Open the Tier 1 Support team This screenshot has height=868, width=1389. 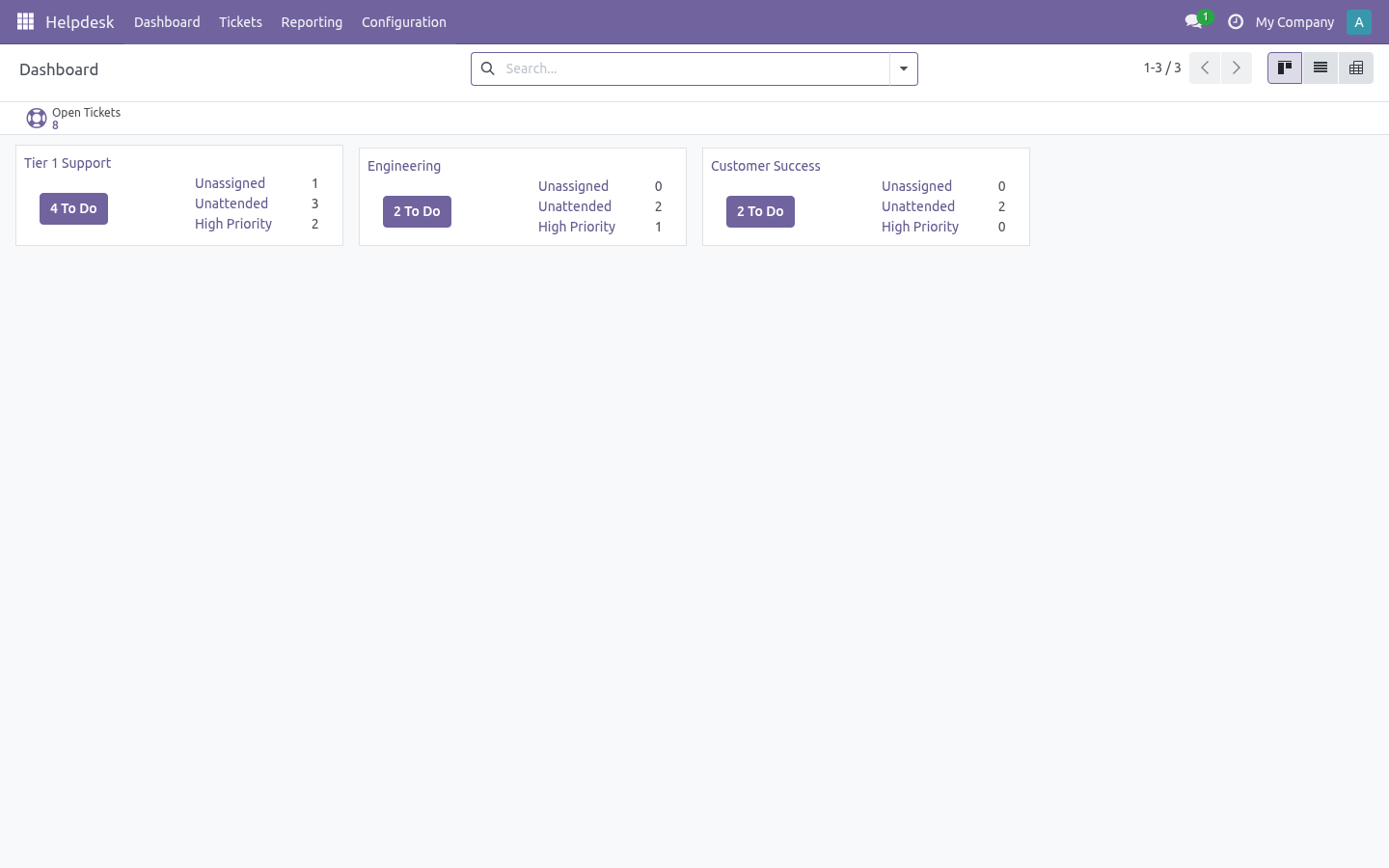[x=68, y=163]
